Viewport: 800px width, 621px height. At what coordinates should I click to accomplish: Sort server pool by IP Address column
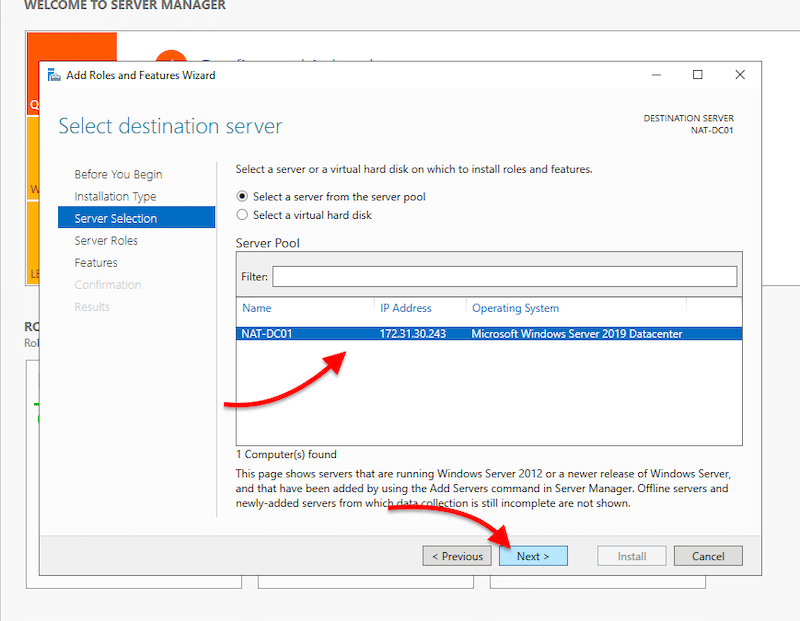point(406,308)
